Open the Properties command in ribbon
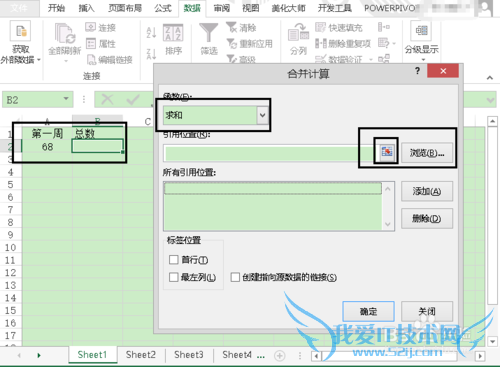The height and width of the screenshot is (367, 500). 100,44
